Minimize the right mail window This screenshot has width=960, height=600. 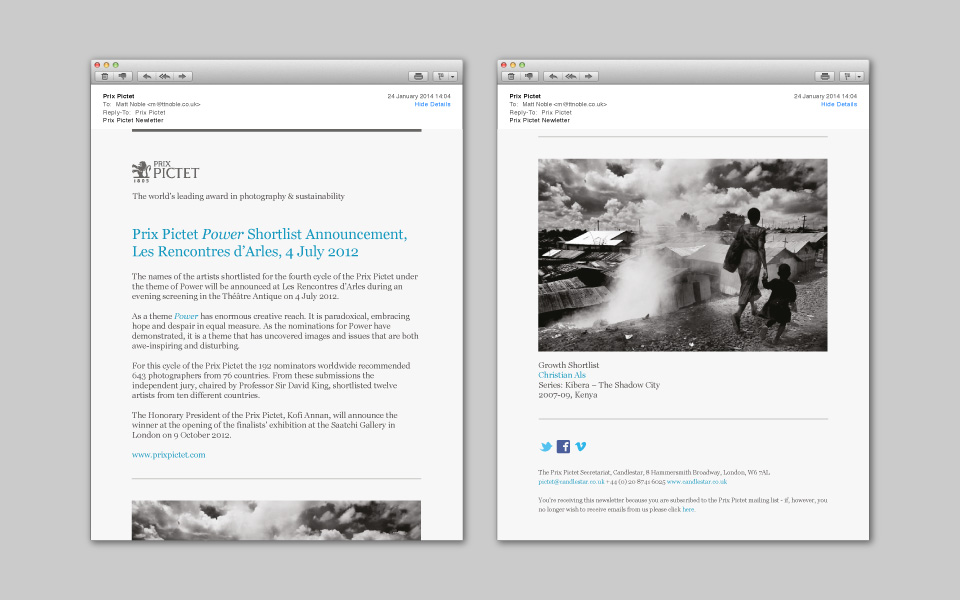tap(512, 65)
